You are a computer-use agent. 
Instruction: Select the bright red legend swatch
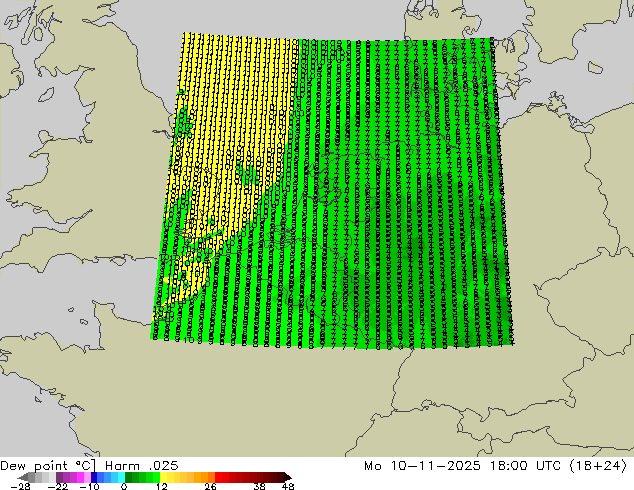point(225,478)
